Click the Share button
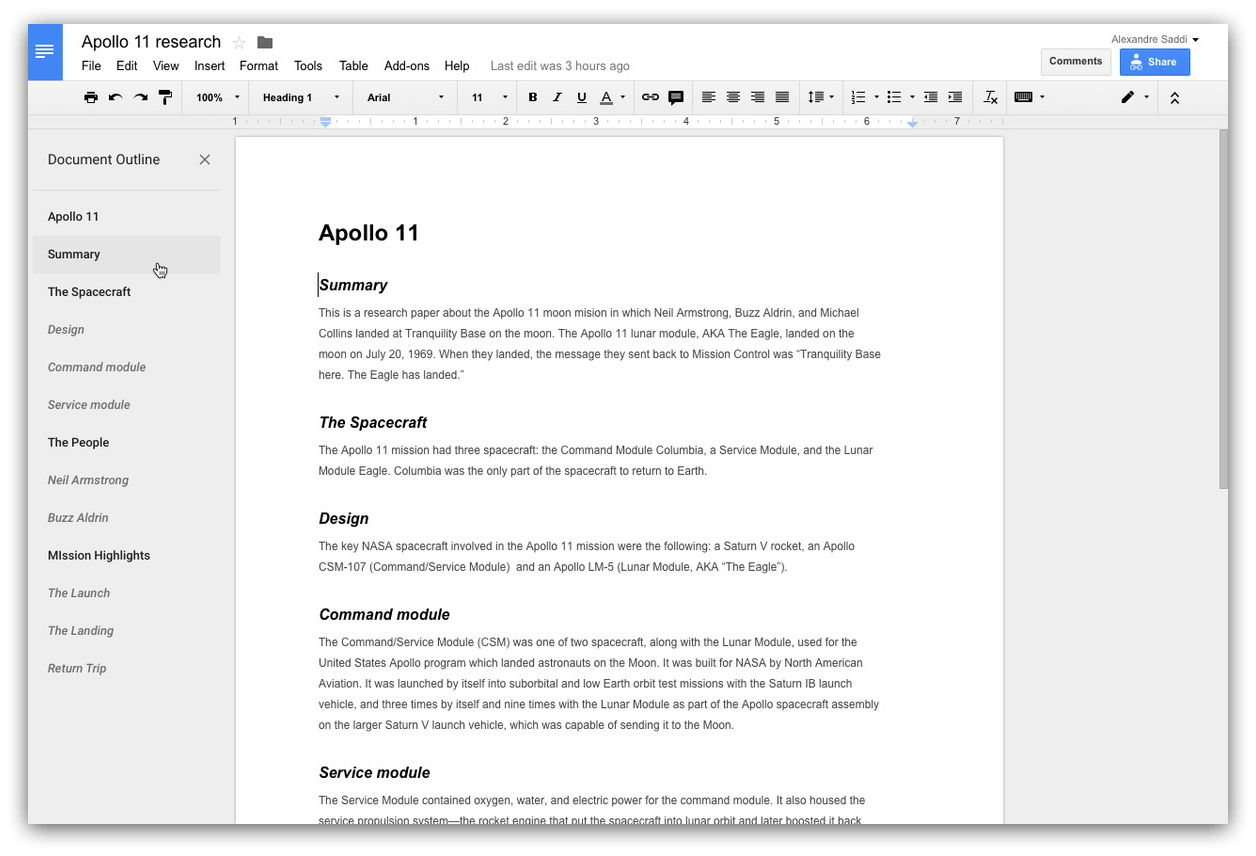This screenshot has width=1256, height=856. point(1154,62)
